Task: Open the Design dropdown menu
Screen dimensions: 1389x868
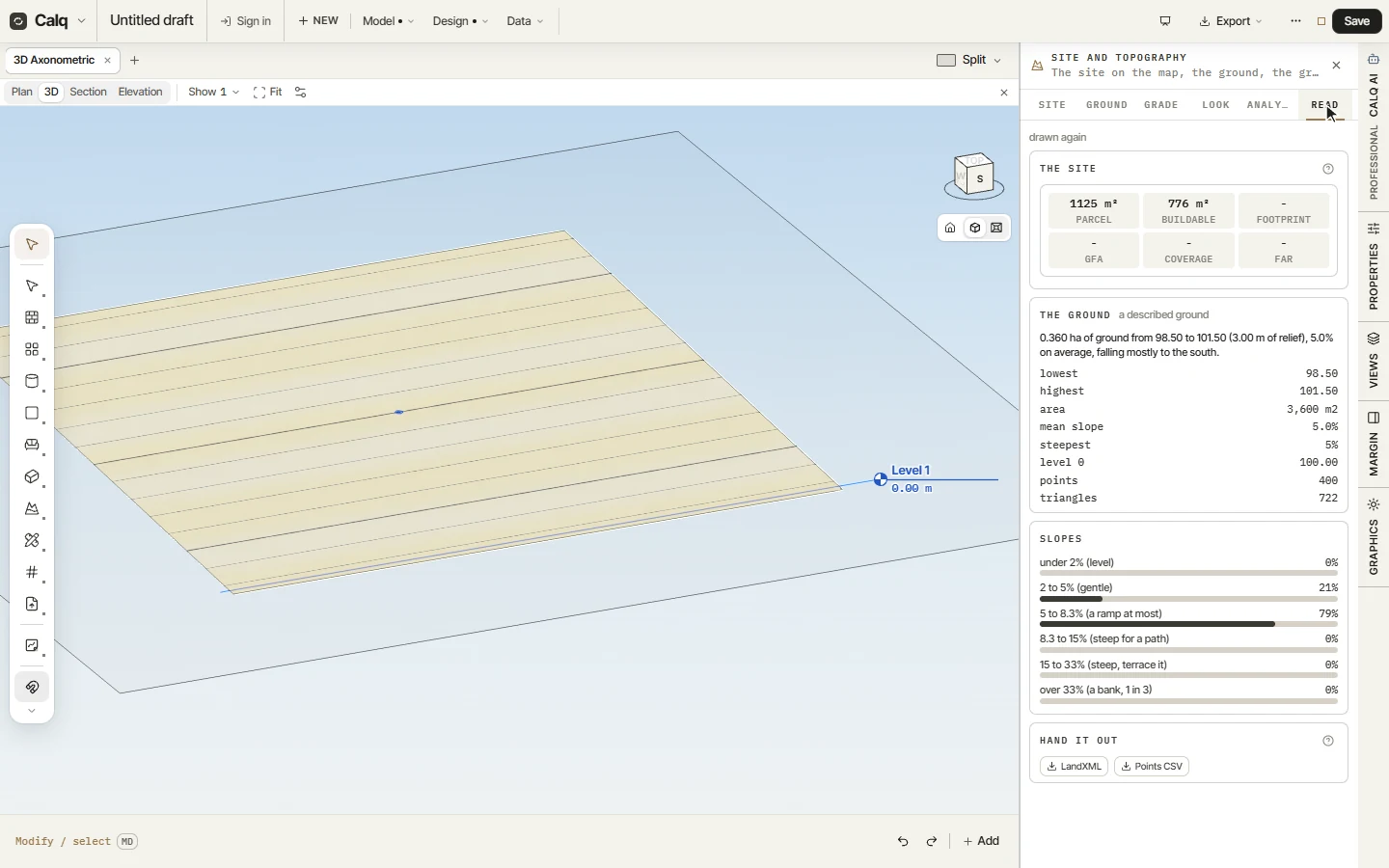Action: tap(460, 21)
